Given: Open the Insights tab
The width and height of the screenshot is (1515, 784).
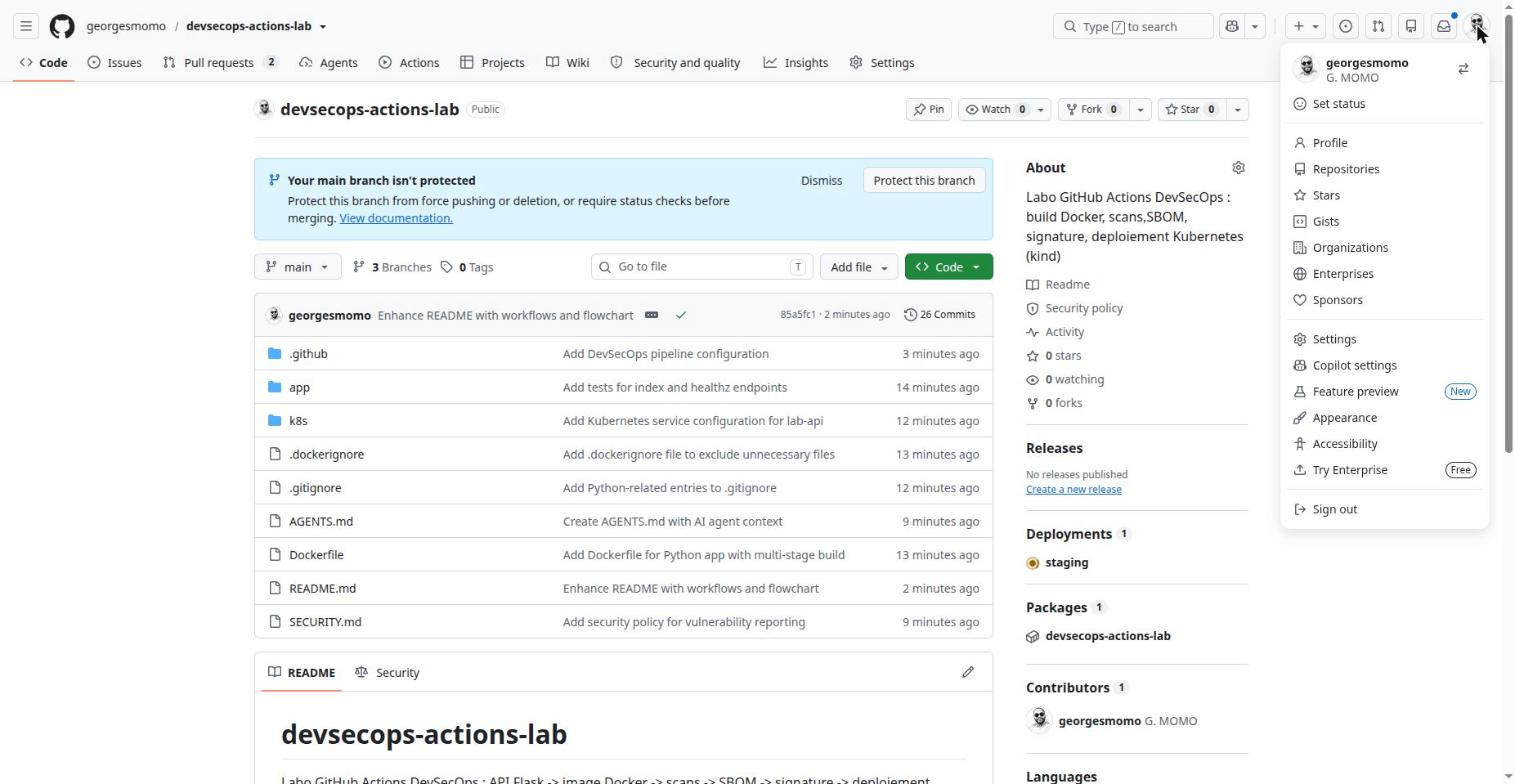Looking at the screenshot, I should tap(796, 62).
